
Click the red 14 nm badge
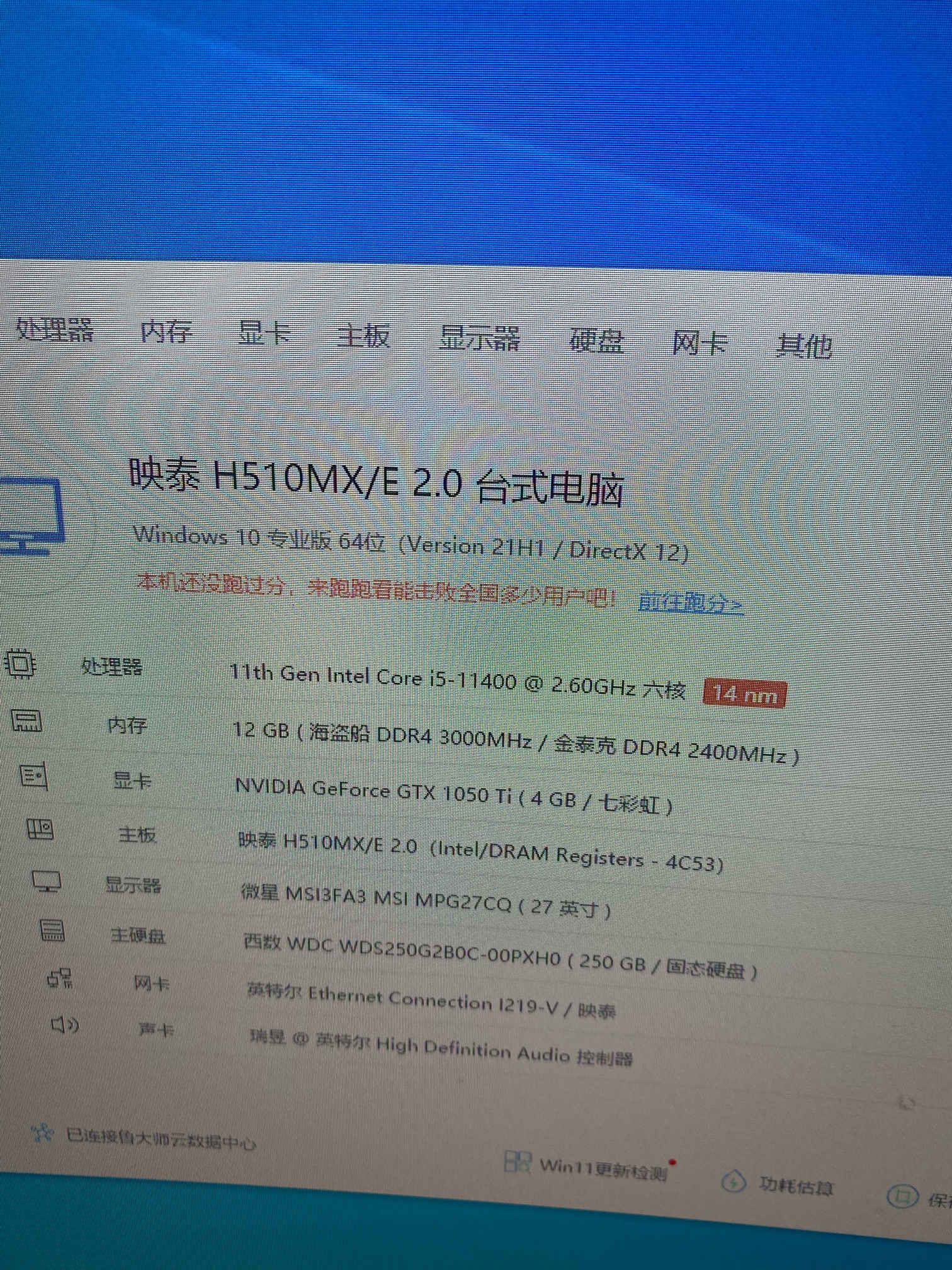tap(745, 694)
